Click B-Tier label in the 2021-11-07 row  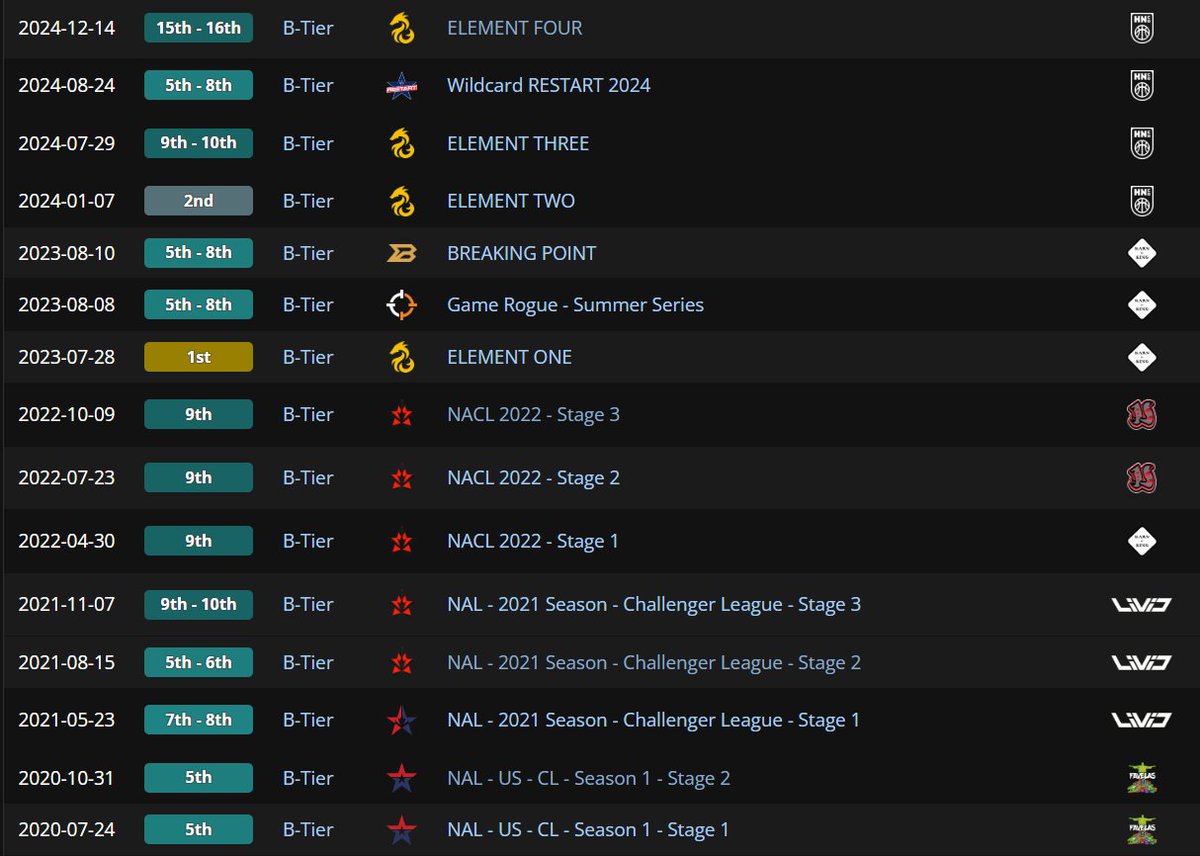(x=308, y=604)
